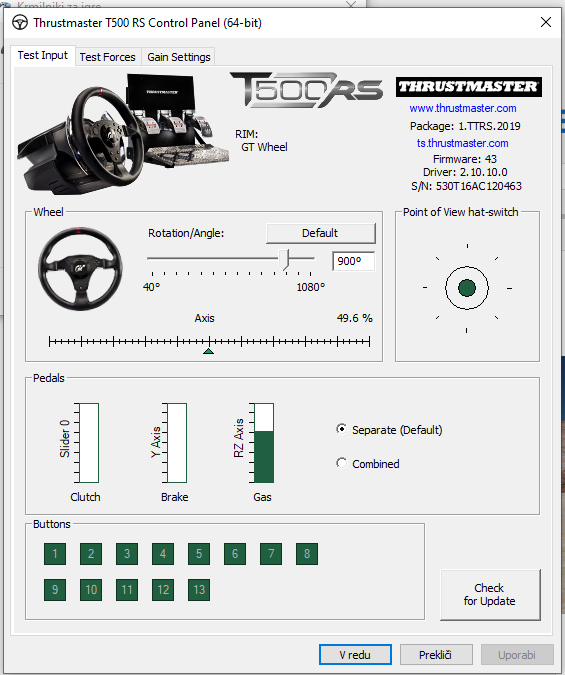This screenshot has width=565, height=675.
Task: Cancel with the Prekliči button
Action: pyautogui.click(x=436, y=654)
